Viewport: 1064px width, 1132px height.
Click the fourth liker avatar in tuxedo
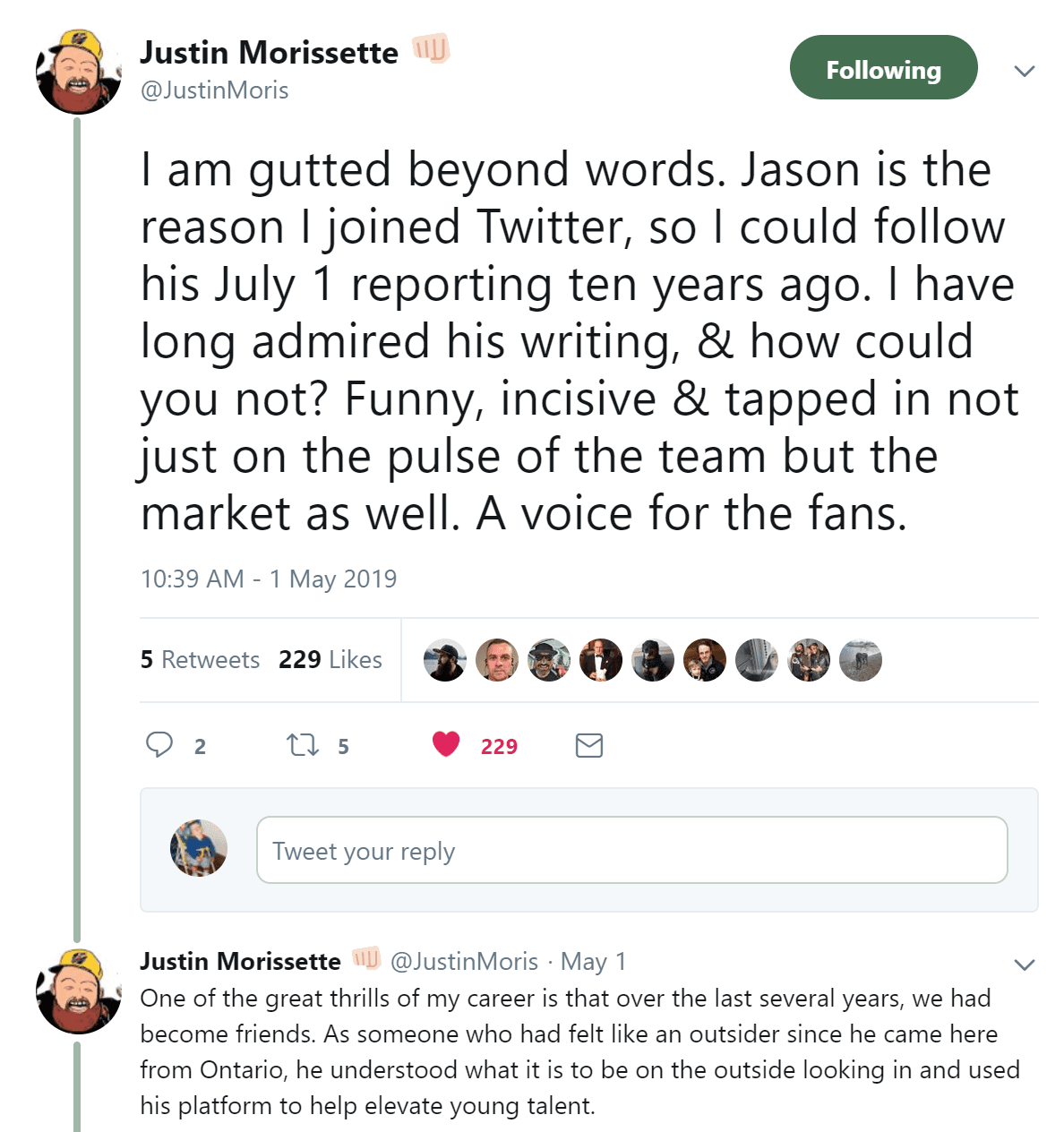coord(601,660)
